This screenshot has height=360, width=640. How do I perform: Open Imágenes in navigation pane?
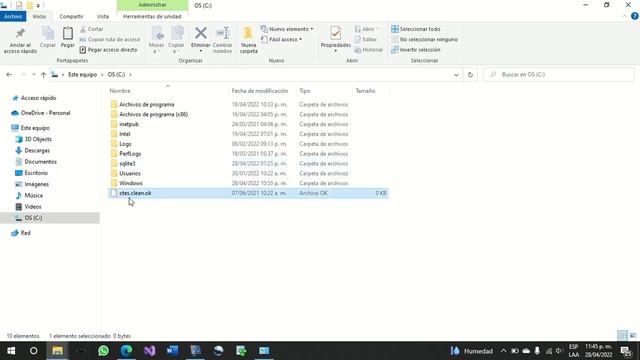(x=36, y=184)
